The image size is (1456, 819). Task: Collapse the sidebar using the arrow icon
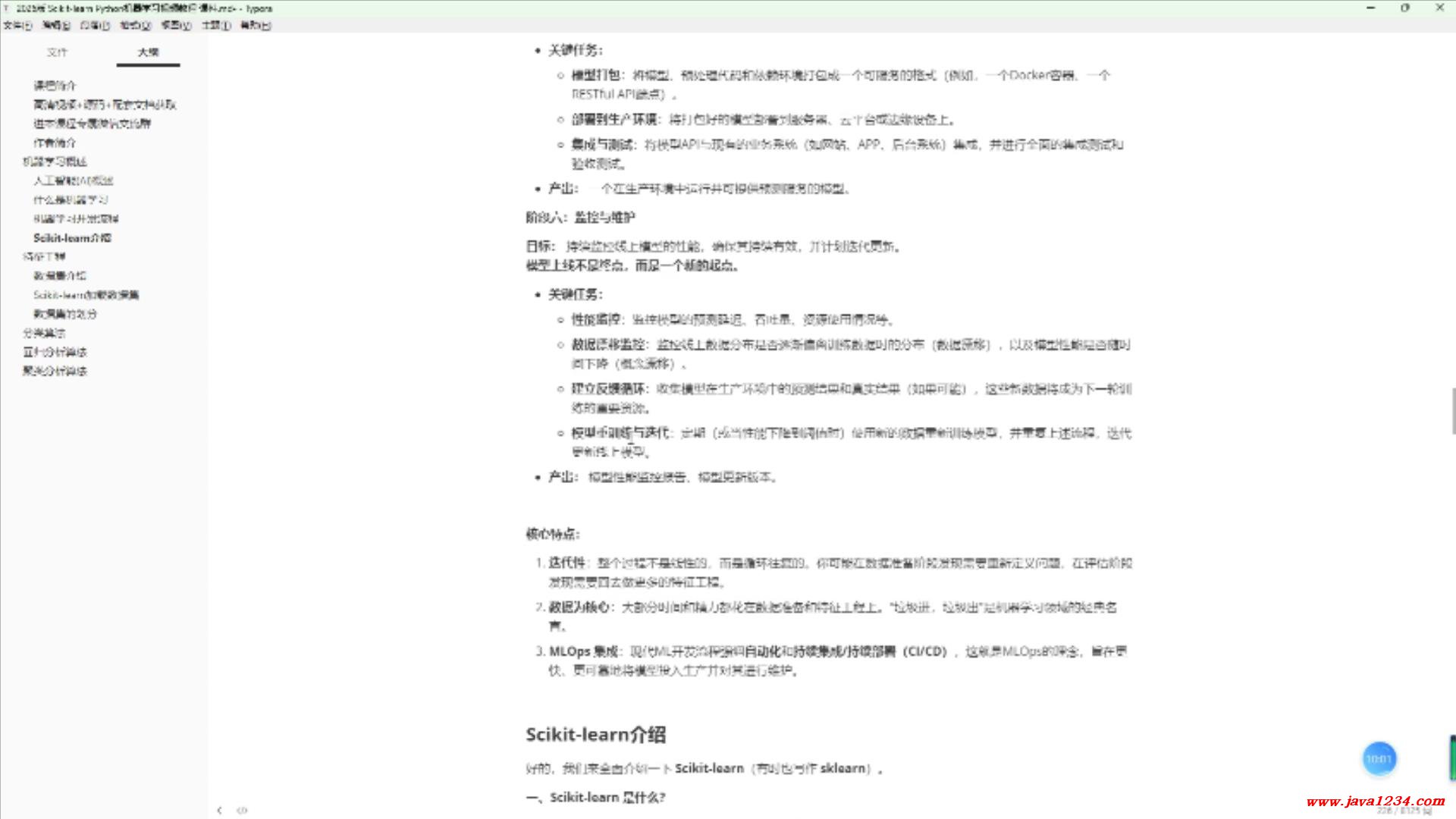219,810
